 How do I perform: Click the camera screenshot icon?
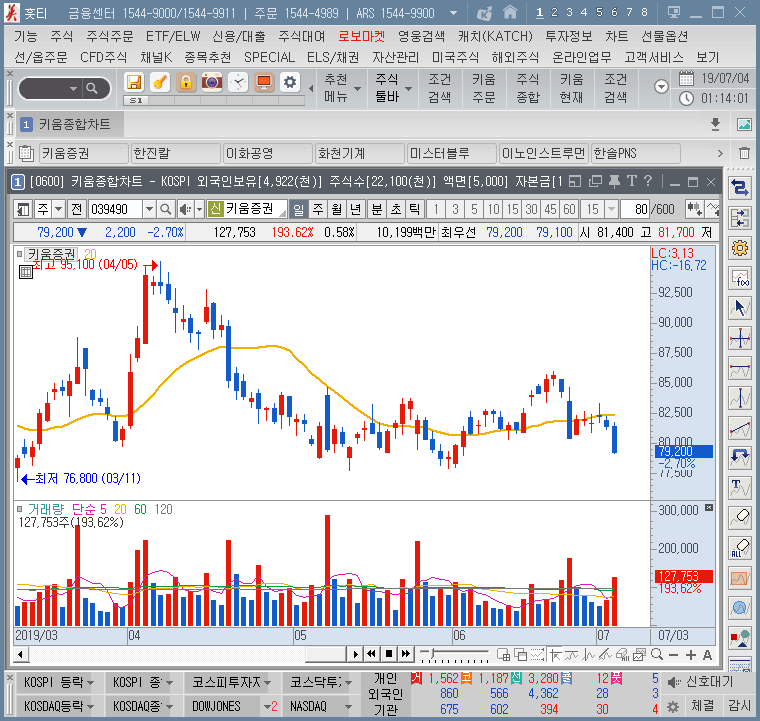tap(212, 82)
